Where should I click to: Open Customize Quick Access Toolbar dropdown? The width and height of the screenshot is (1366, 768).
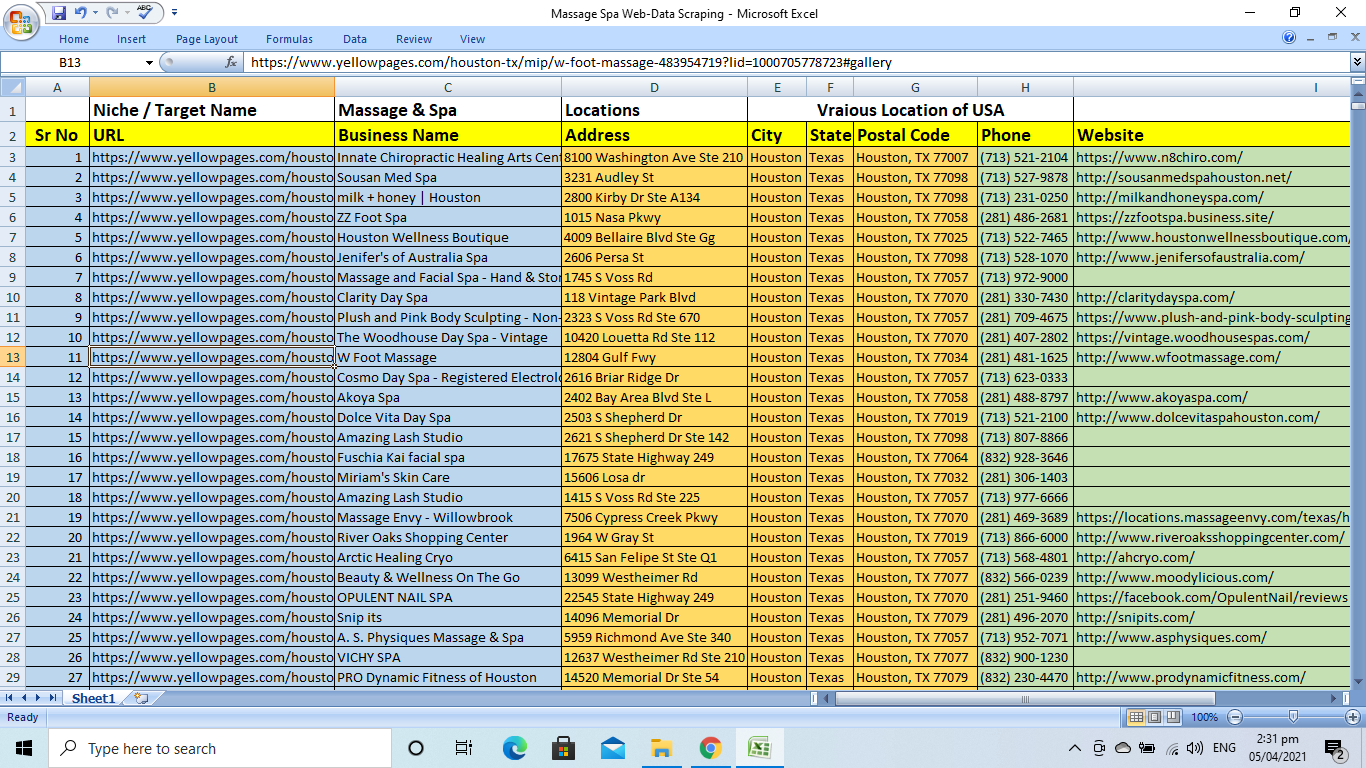coord(174,13)
